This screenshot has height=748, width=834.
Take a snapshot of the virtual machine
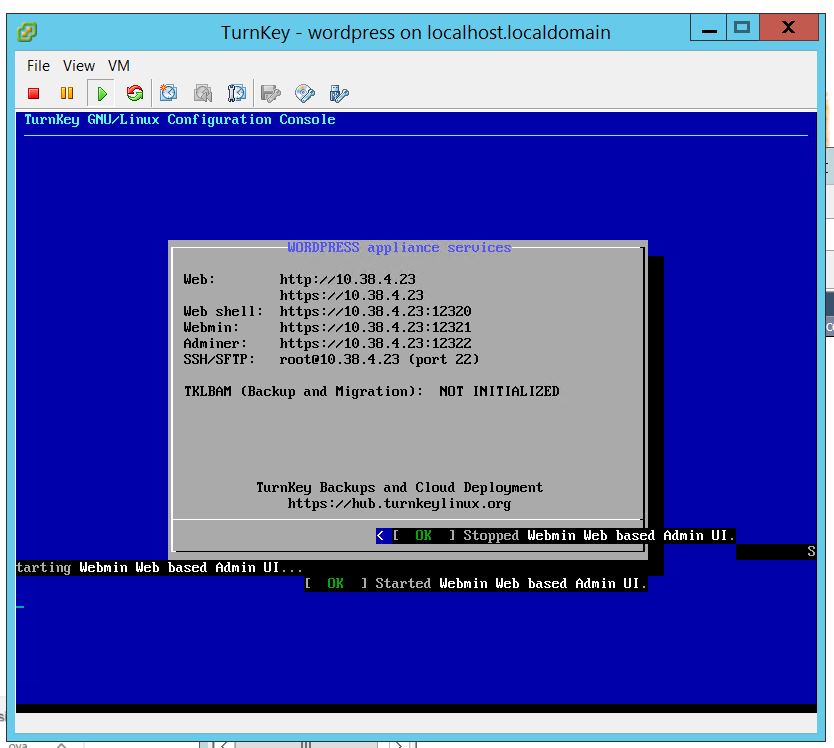[169, 94]
